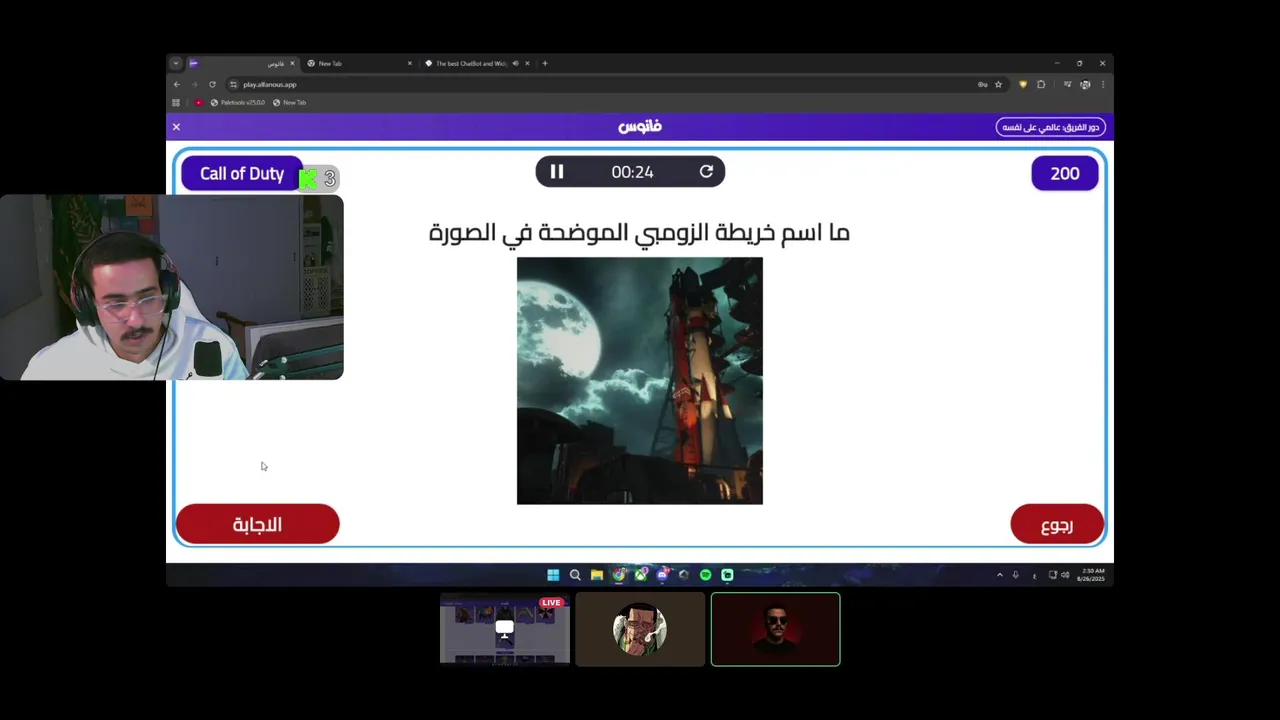Switch to the New Tab browser tab
This screenshot has height=720, width=1280.
pyautogui.click(x=359, y=63)
